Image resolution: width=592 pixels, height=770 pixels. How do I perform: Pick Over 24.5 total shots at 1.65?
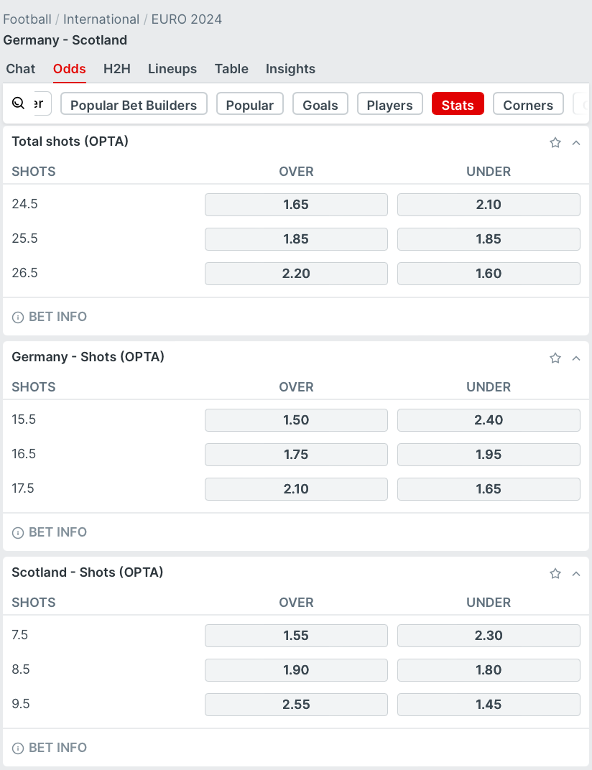[x=296, y=204]
